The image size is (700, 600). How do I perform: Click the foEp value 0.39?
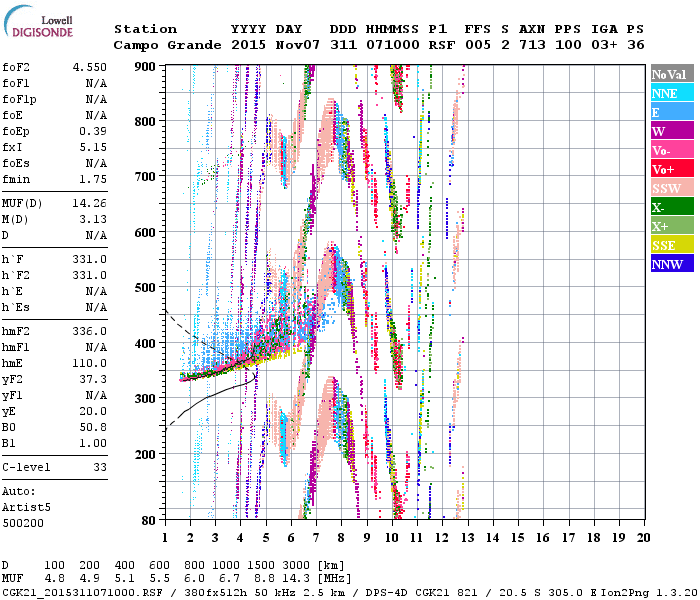click(93, 131)
